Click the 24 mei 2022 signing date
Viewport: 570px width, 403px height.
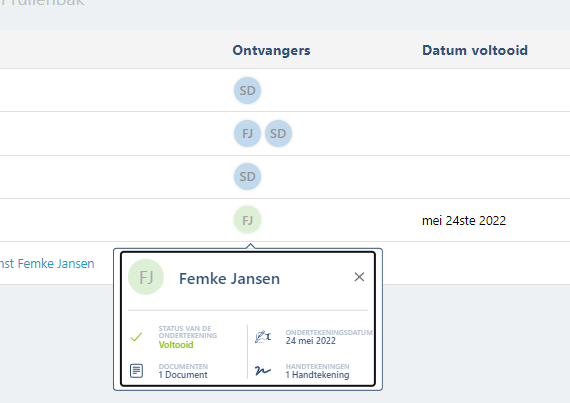tap(310, 341)
